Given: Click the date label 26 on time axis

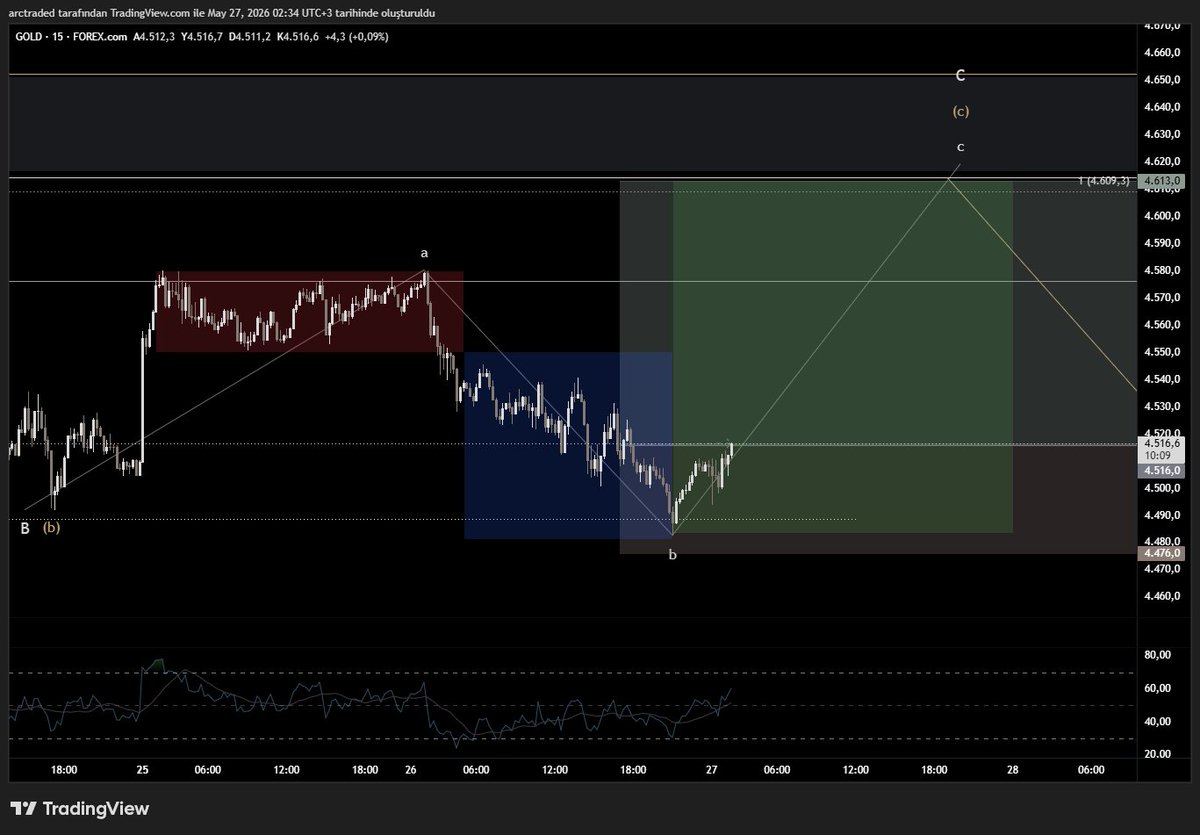Looking at the screenshot, I should [x=410, y=770].
